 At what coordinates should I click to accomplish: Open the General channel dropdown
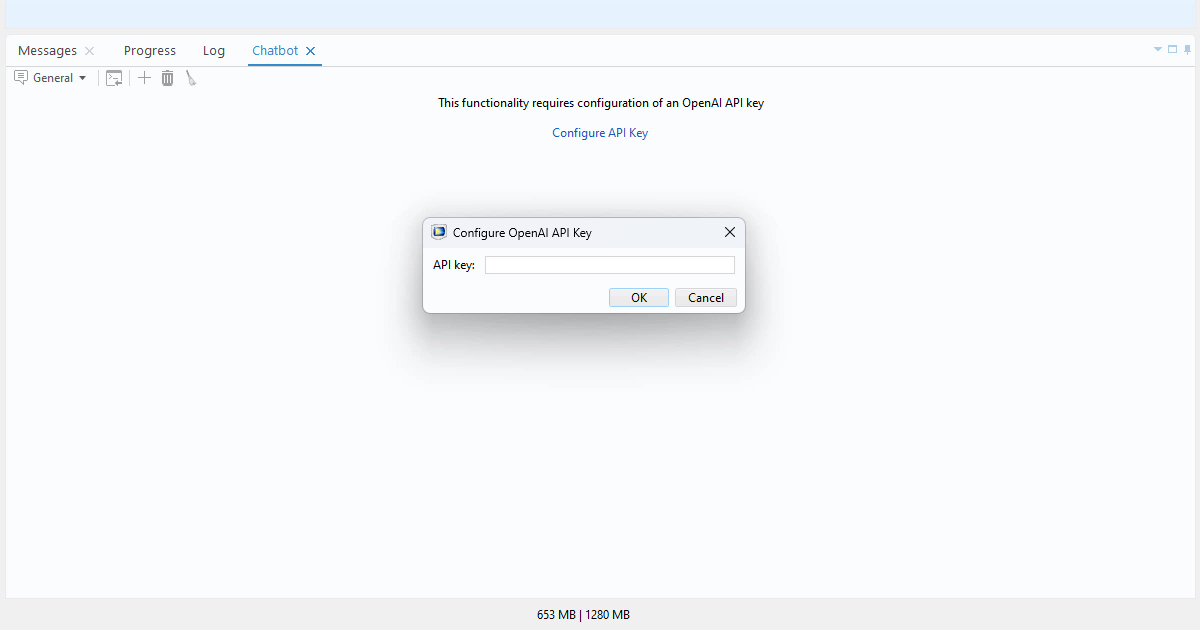(83, 77)
